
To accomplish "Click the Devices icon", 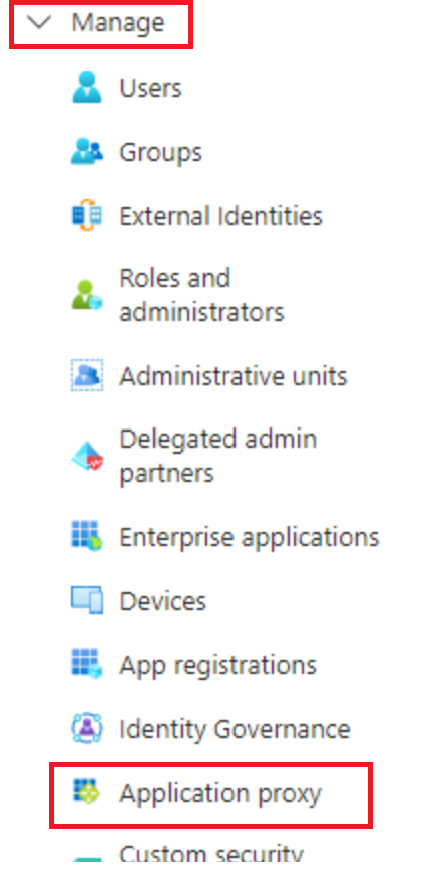I will point(87,600).
